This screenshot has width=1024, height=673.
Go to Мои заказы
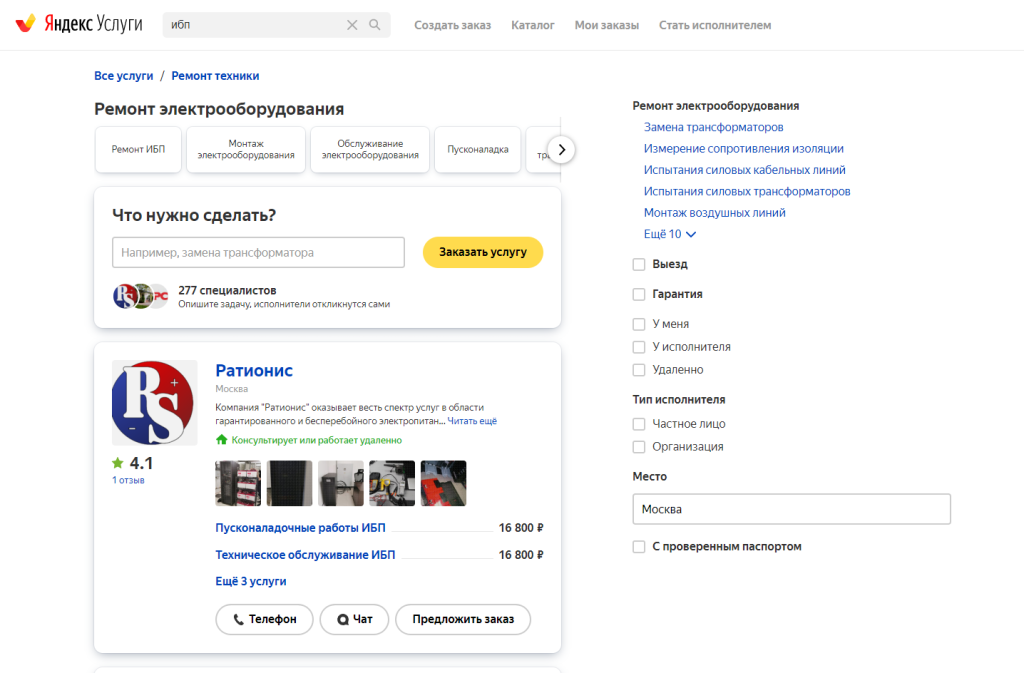607,25
